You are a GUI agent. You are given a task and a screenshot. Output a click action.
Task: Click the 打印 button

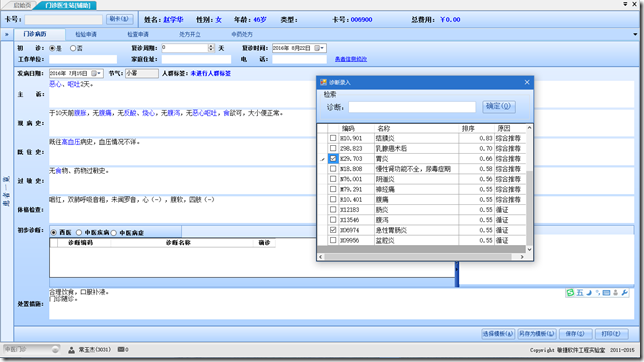(611, 334)
